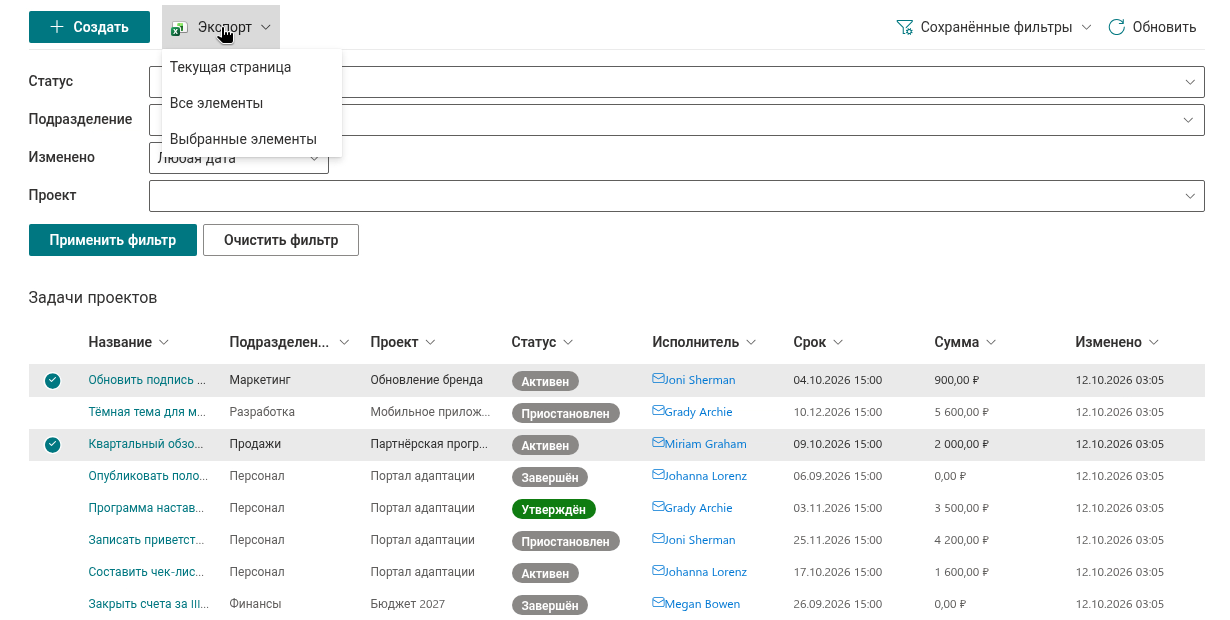Deselect the Квартальный обзо… row checkmark
1230x620 pixels.
coord(53,444)
